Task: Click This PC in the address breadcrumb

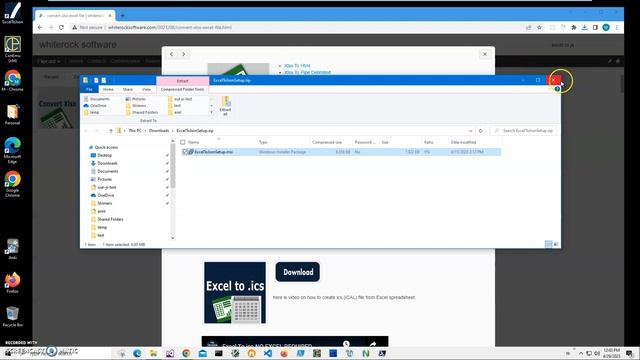Action: tap(135, 131)
